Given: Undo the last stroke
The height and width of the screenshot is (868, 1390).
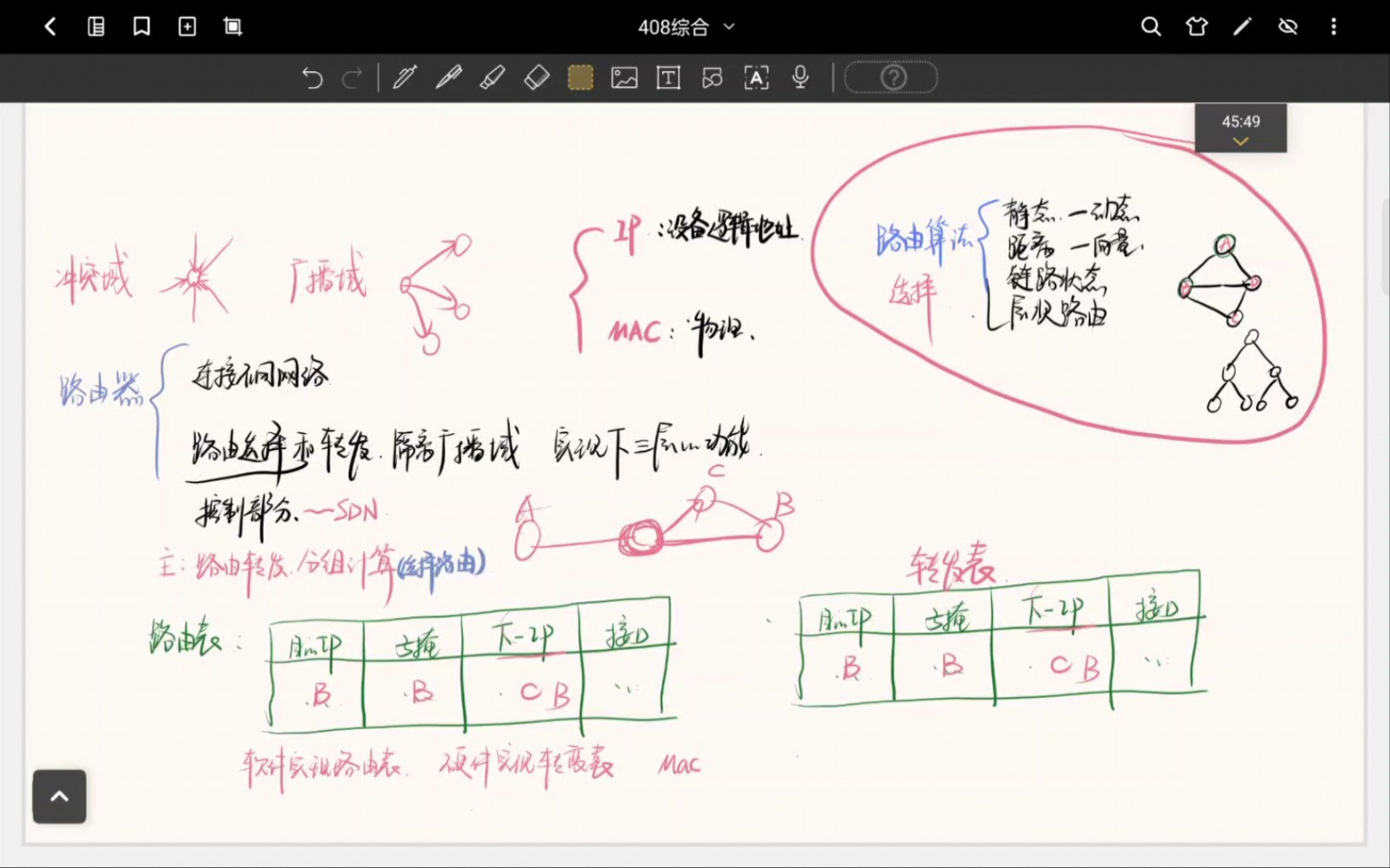Looking at the screenshot, I should 312,78.
